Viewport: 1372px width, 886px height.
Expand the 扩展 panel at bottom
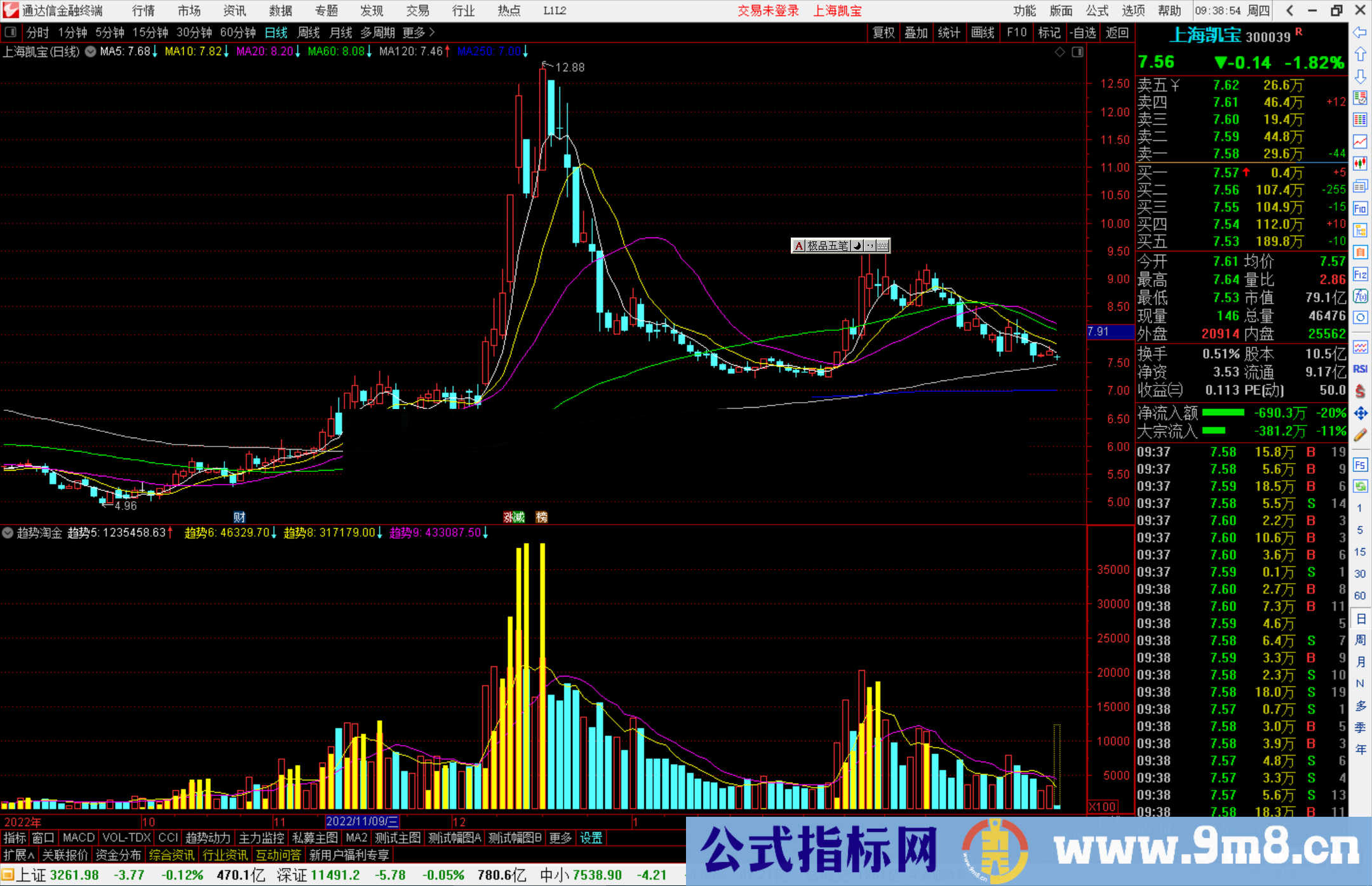click(x=19, y=855)
